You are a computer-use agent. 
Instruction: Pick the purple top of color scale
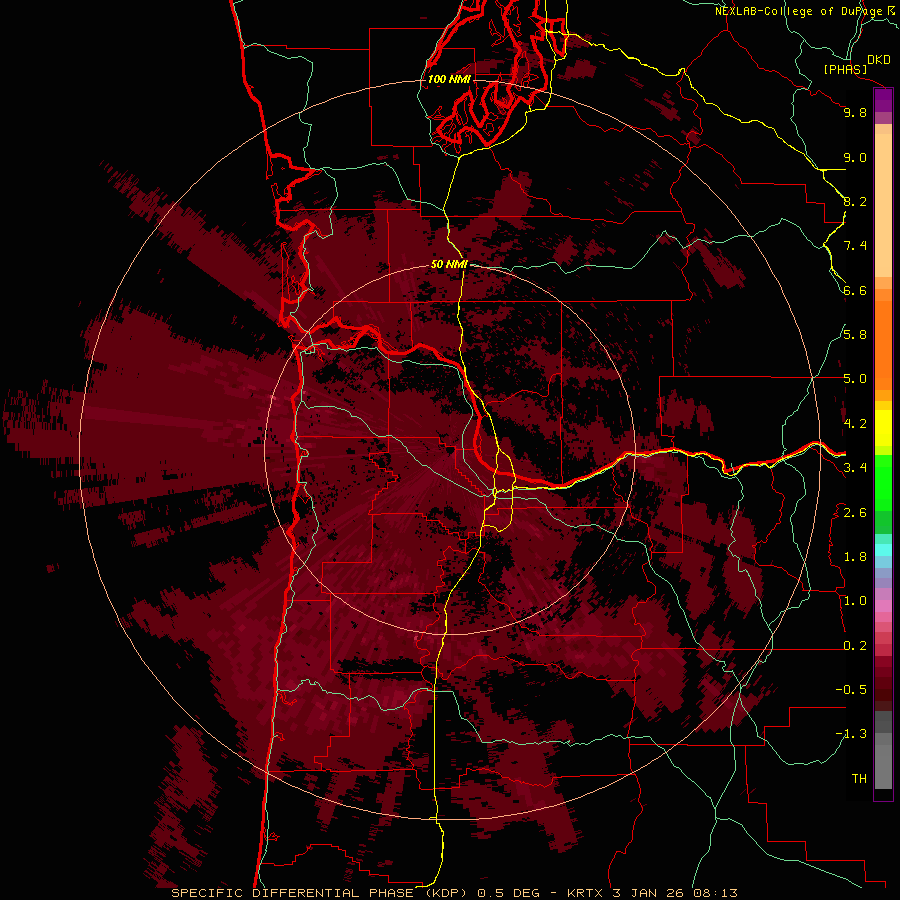tap(883, 100)
